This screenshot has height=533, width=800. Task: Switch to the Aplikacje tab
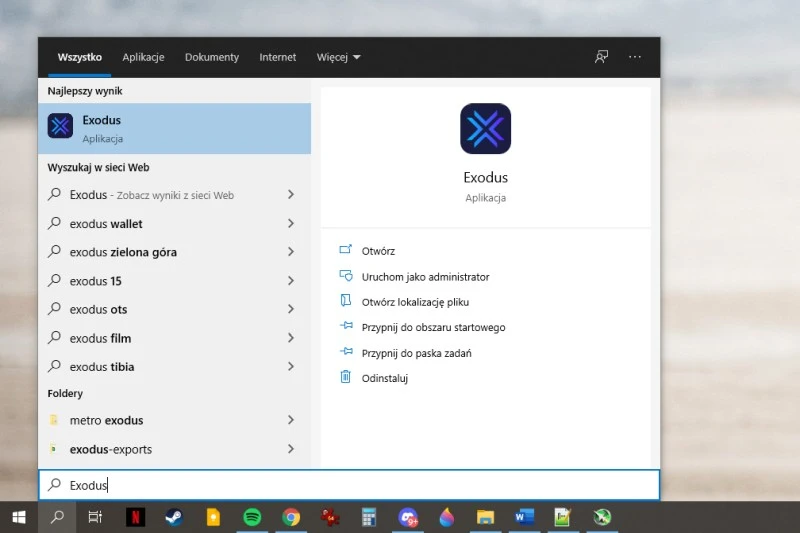[x=143, y=57]
